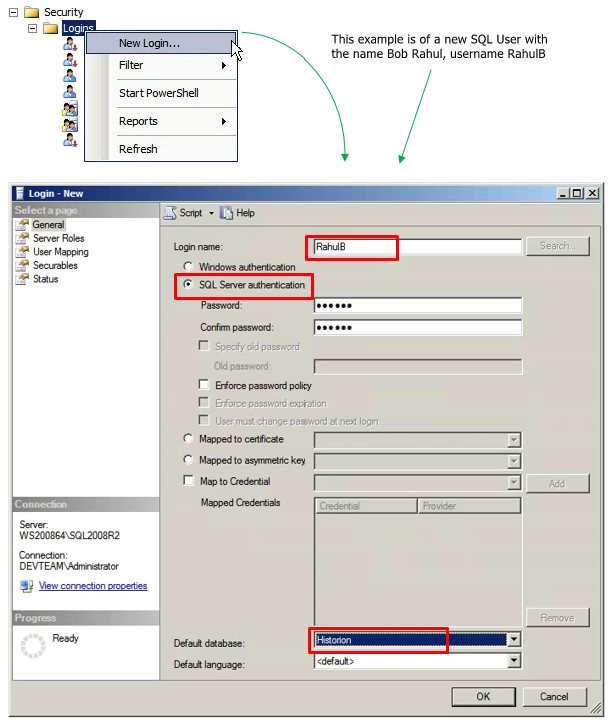Choose Mapped to certificate option
The width and height of the screenshot is (610, 724).
point(188,439)
